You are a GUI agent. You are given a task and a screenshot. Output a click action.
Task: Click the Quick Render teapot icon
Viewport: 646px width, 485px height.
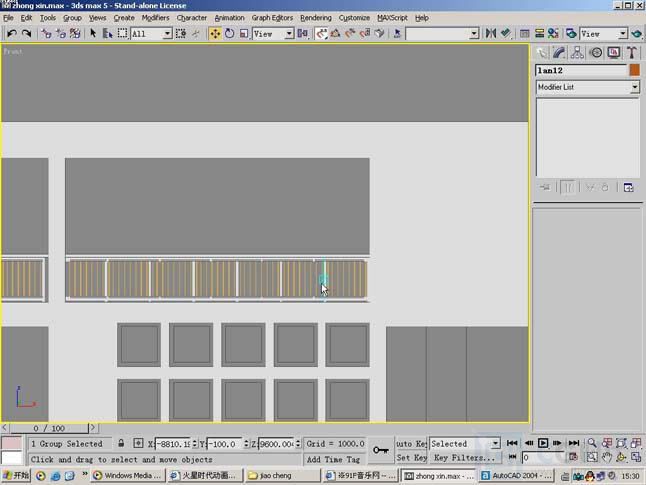tap(637, 33)
